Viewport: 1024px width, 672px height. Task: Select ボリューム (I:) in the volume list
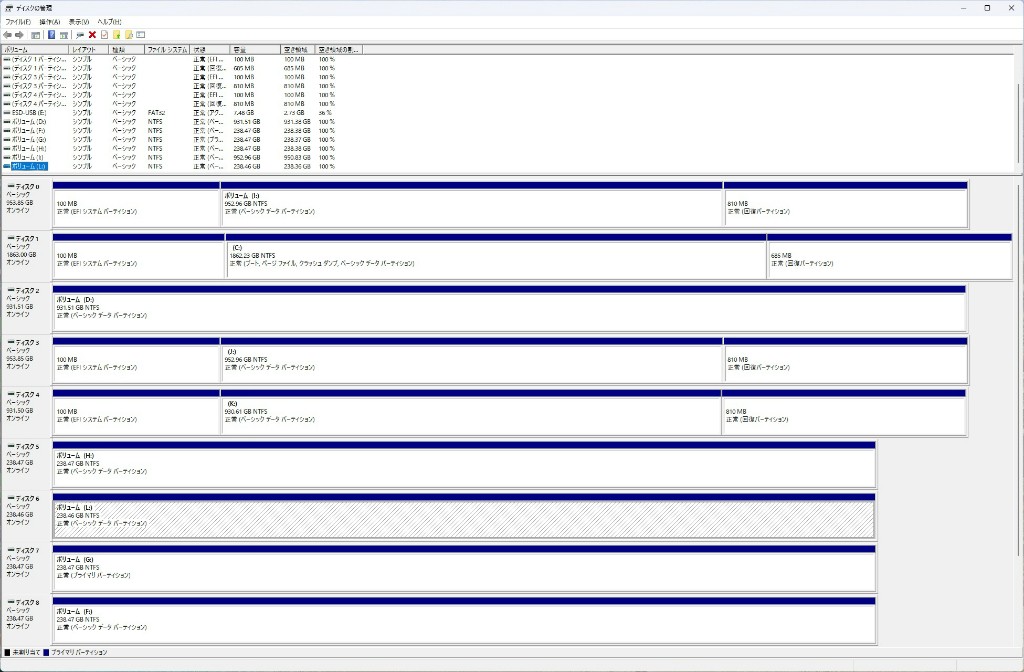(x=170, y=157)
